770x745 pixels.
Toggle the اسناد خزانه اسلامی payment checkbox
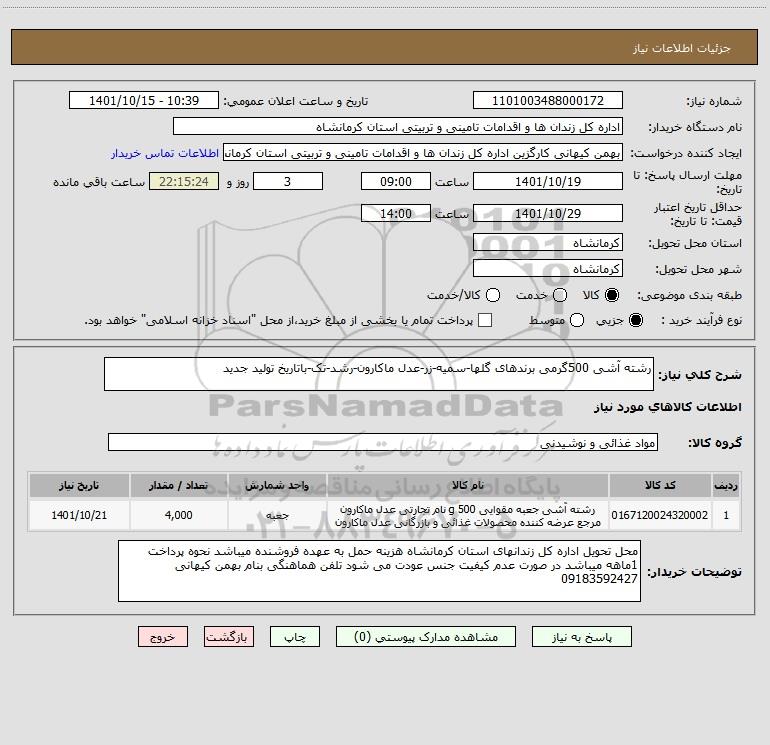click(x=485, y=320)
